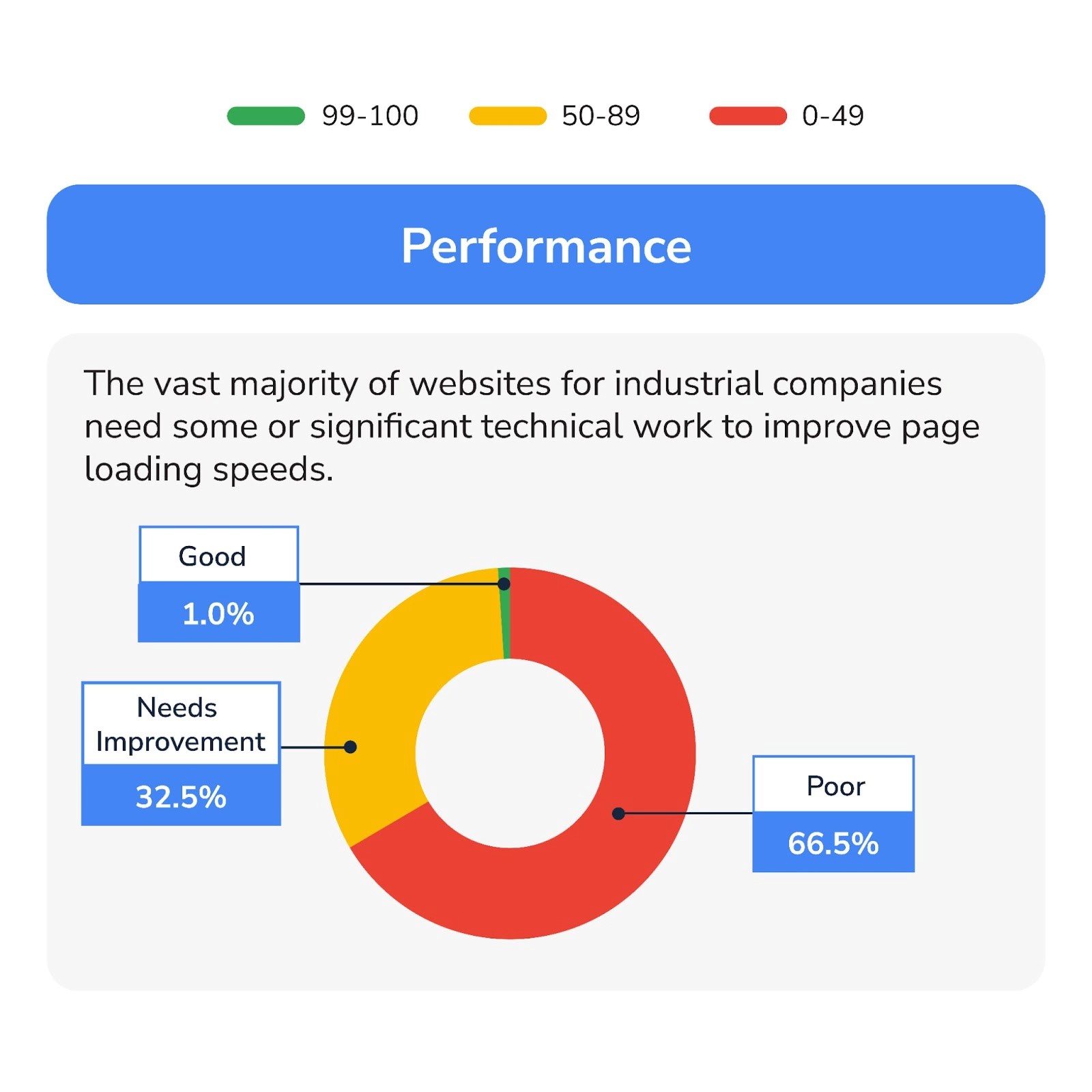Select the 32.5% value box
1092x1092 pixels.
point(181,796)
